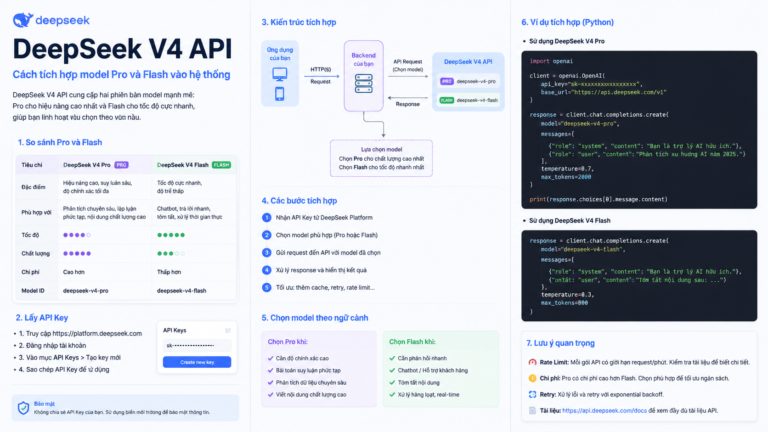768x432 pixels.
Task: Click the HTTP(S) Request arrow label
Action: coord(321,75)
